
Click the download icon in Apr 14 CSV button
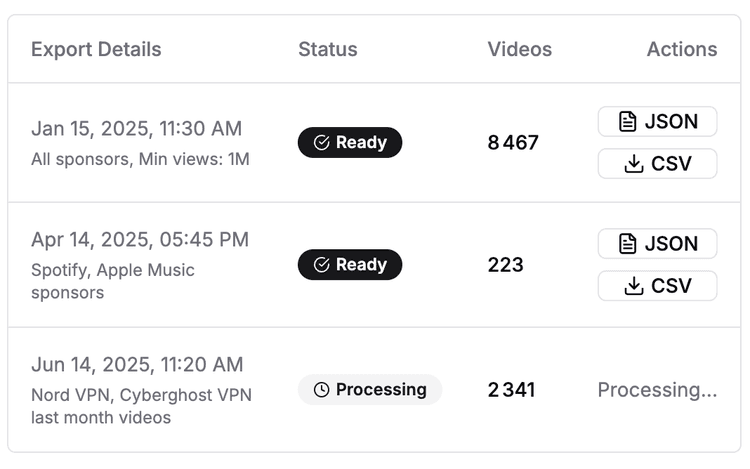coord(633,286)
